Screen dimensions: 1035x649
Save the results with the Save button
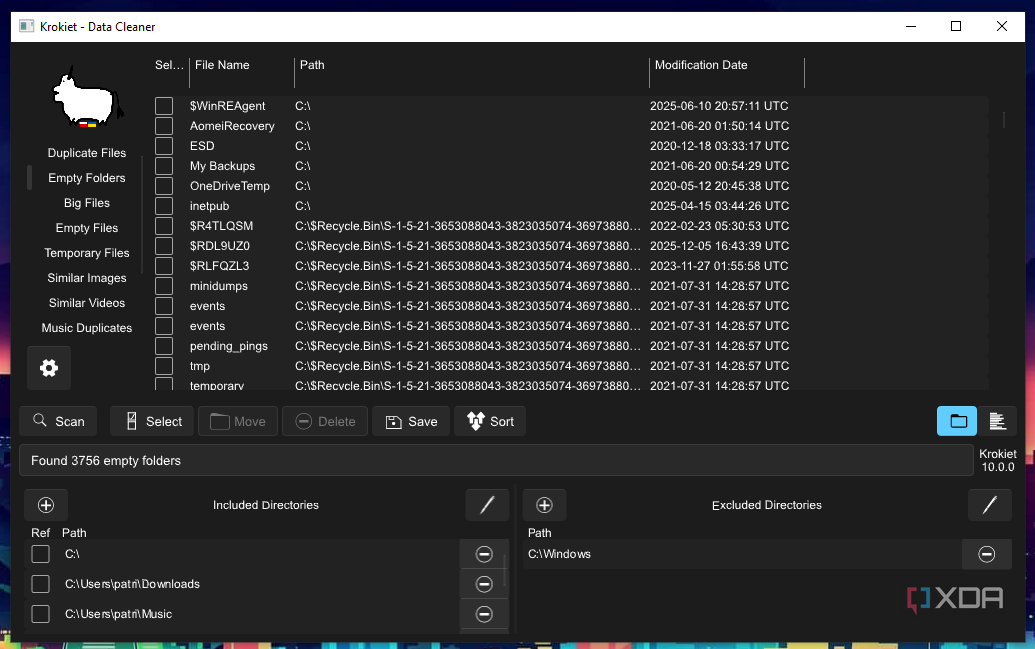[411, 421]
